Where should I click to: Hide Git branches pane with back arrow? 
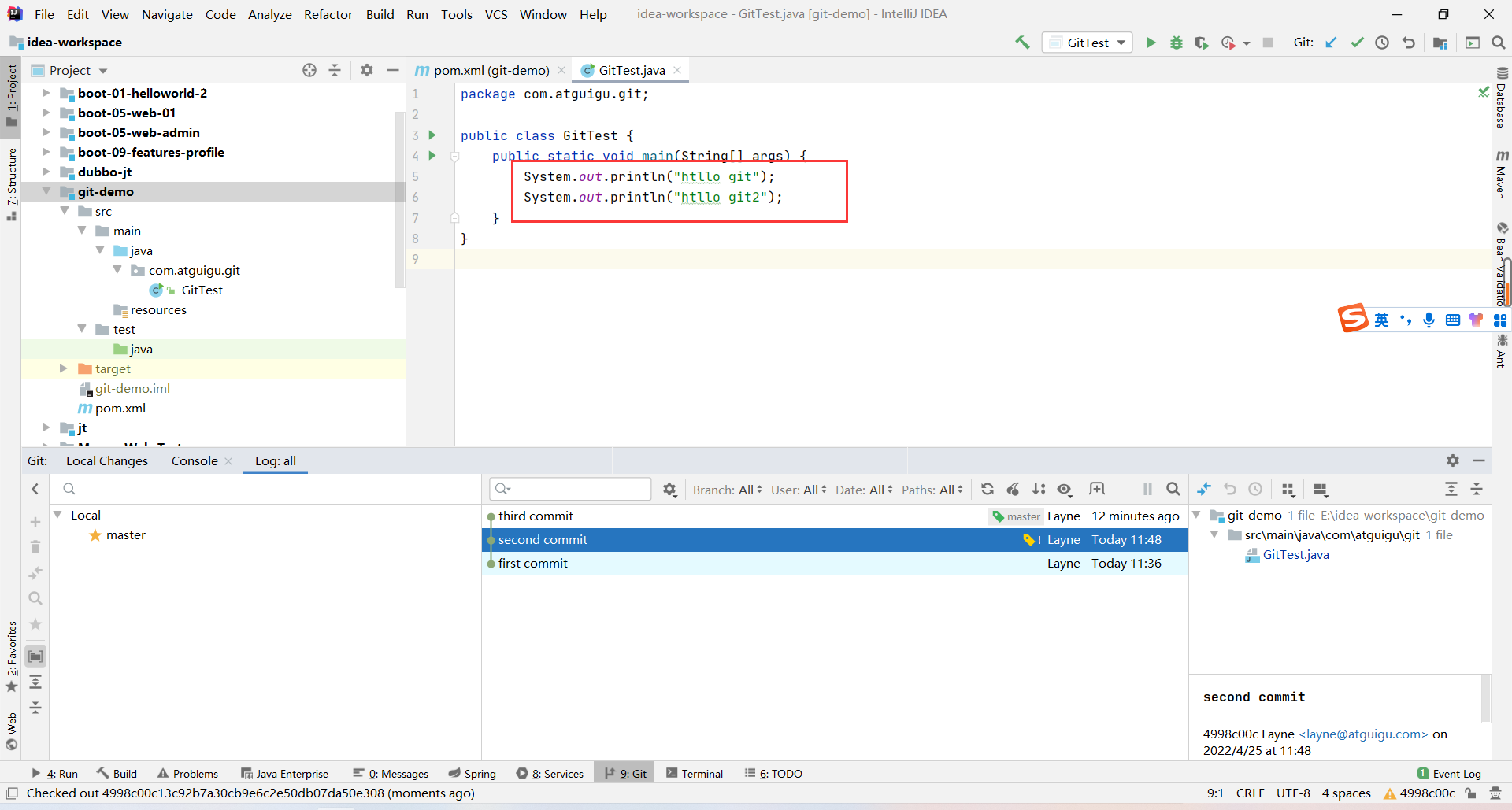tap(35, 489)
